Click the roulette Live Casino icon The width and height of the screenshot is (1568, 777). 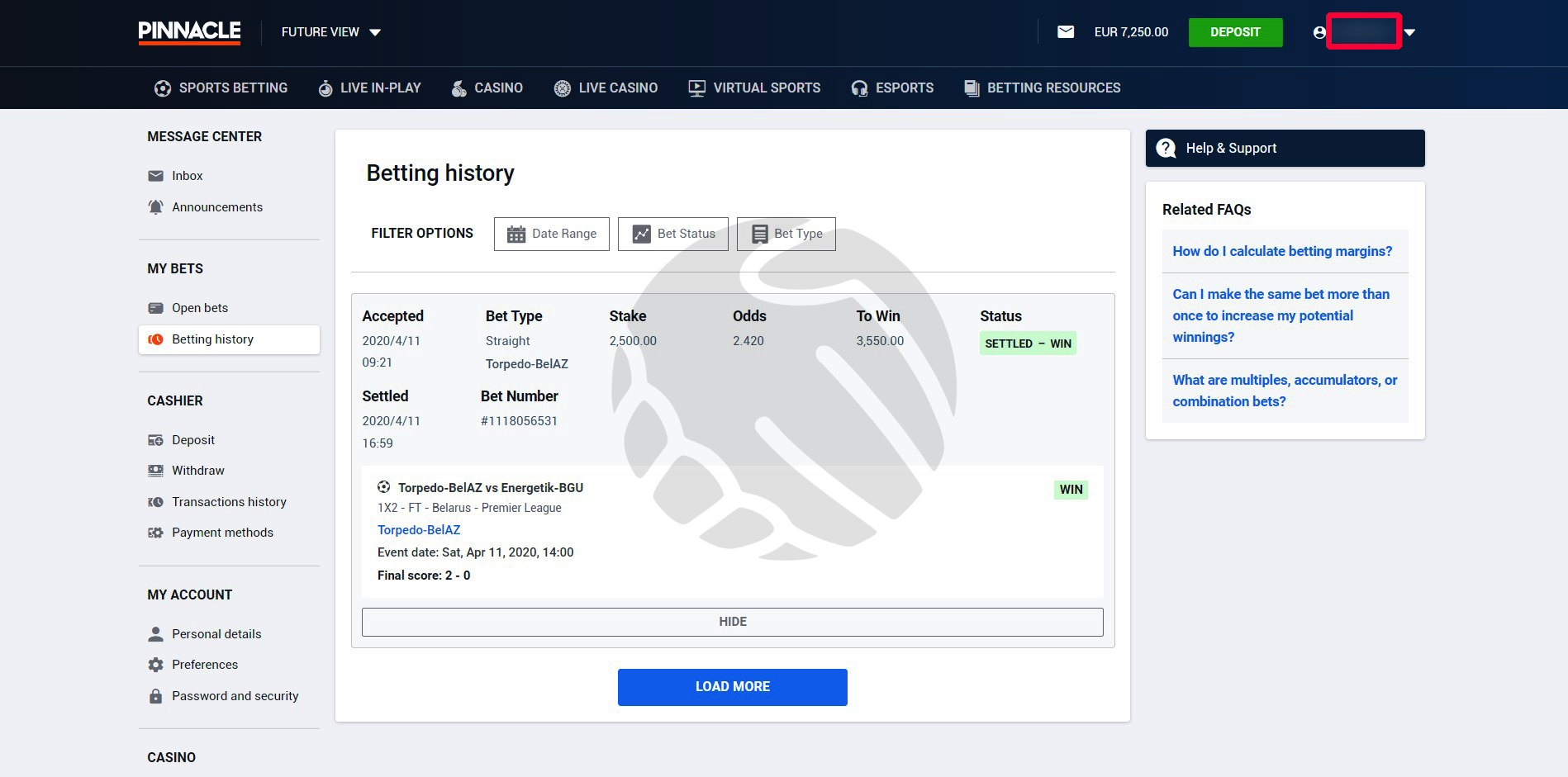coord(562,88)
